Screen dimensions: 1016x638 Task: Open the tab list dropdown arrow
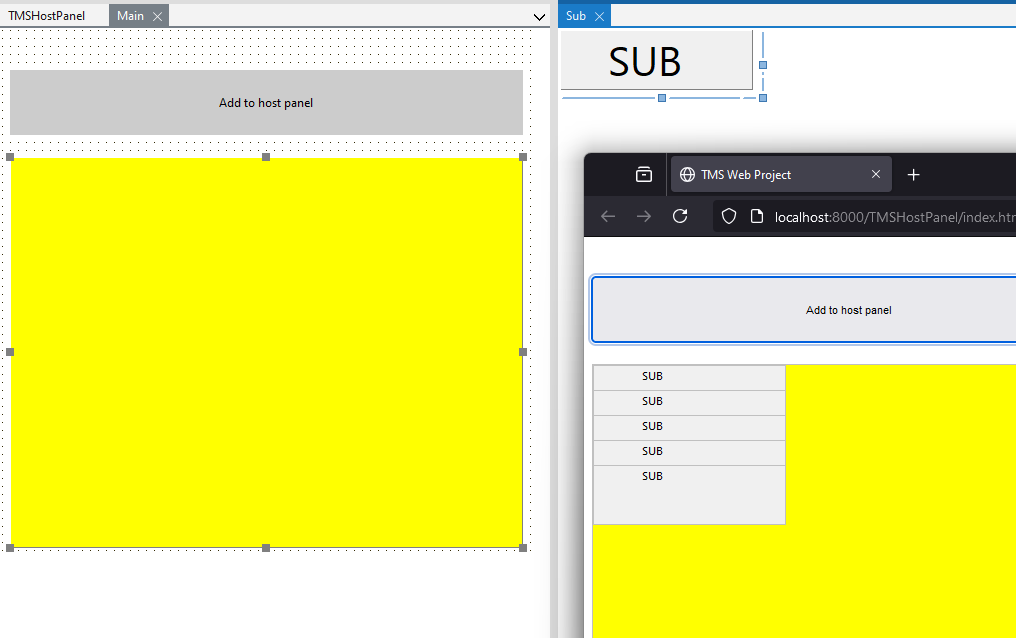tap(539, 17)
